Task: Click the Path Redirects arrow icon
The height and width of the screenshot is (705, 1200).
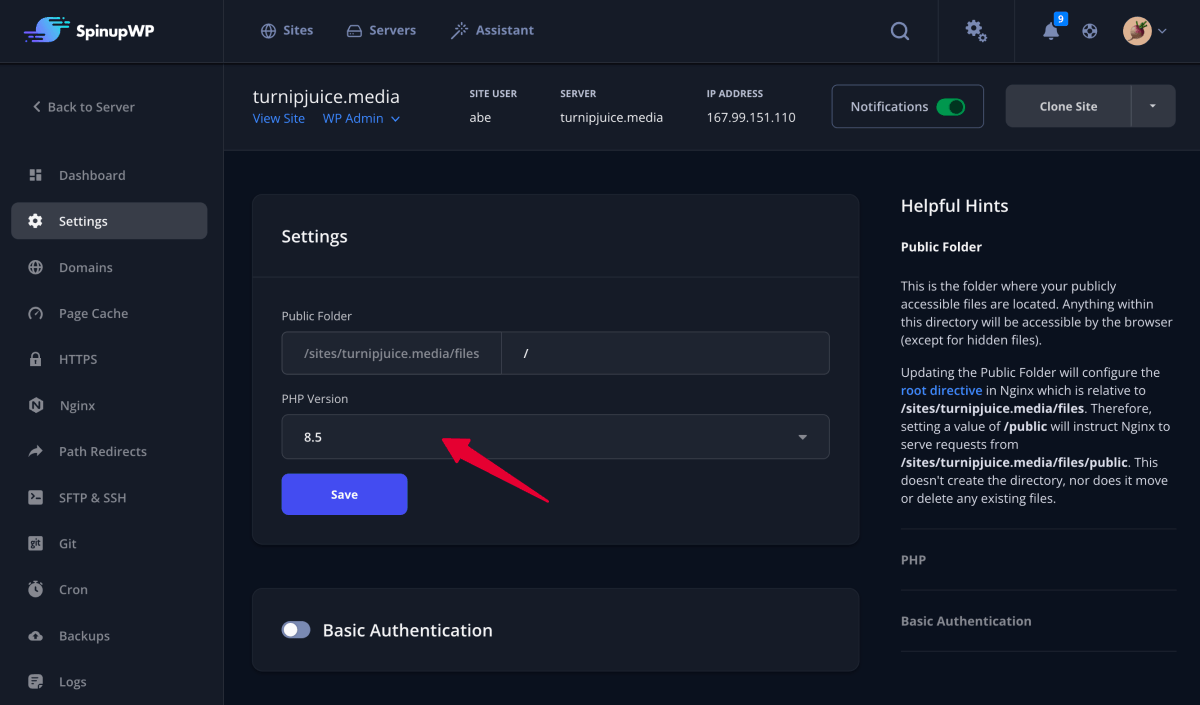Action: point(36,451)
